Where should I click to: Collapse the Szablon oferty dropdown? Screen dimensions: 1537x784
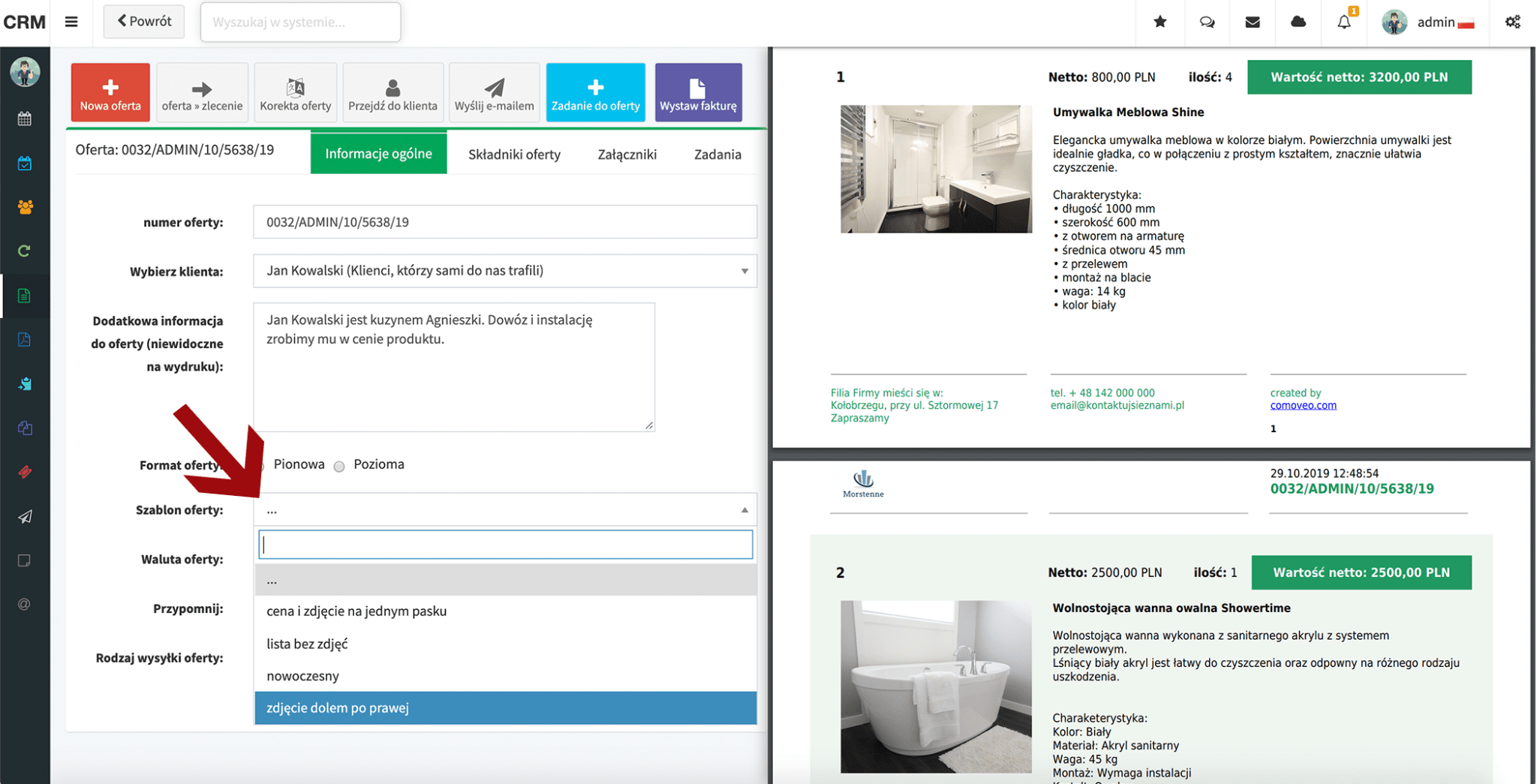pos(505,509)
